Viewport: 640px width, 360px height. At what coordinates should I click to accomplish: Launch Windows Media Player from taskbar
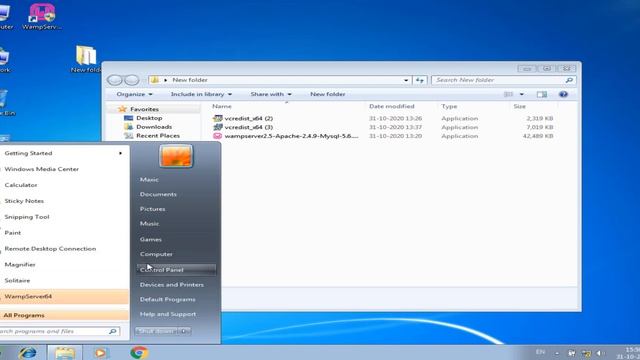[x=100, y=353]
